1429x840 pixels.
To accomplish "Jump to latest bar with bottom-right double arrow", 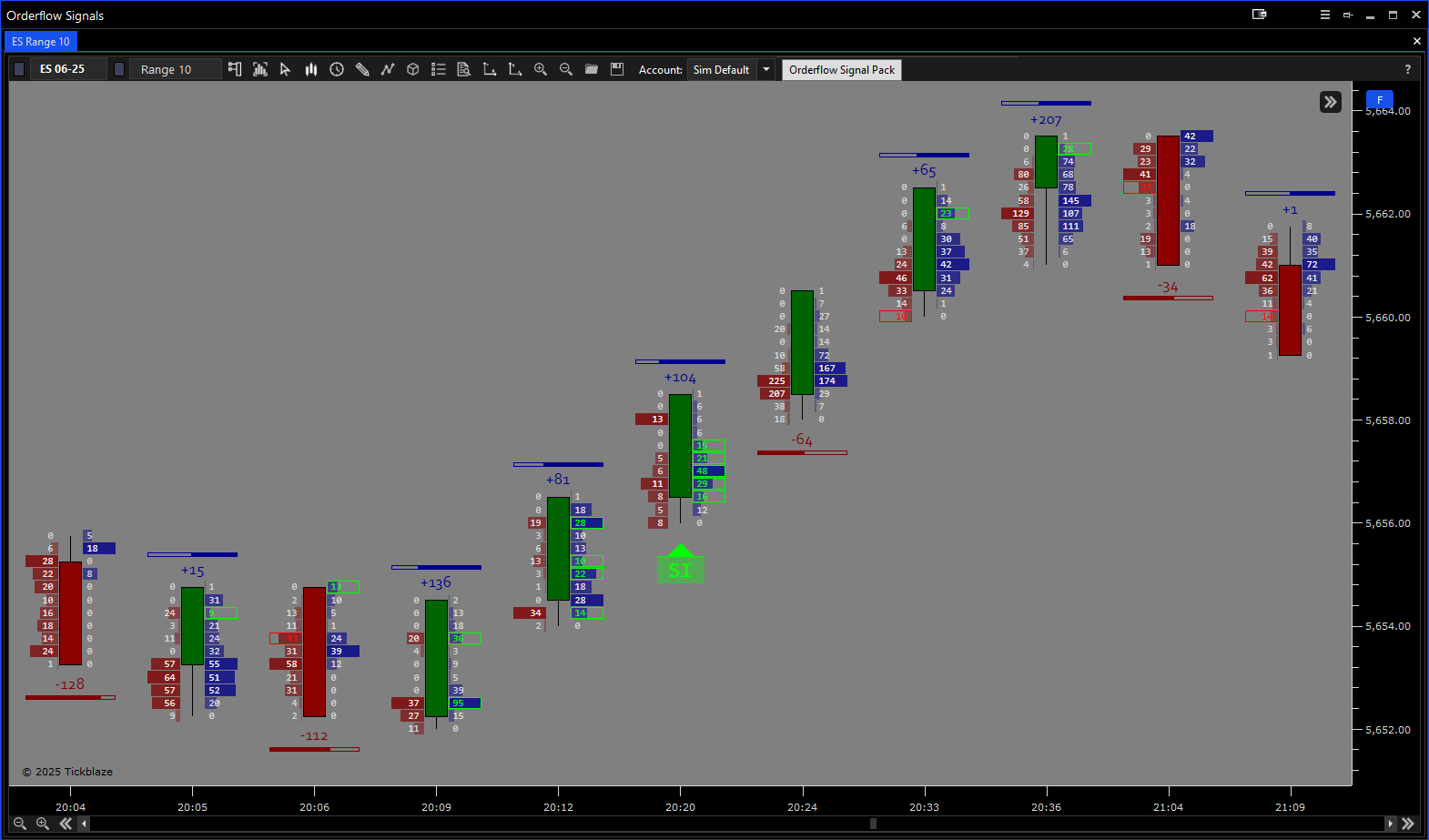I will (x=1408, y=824).
